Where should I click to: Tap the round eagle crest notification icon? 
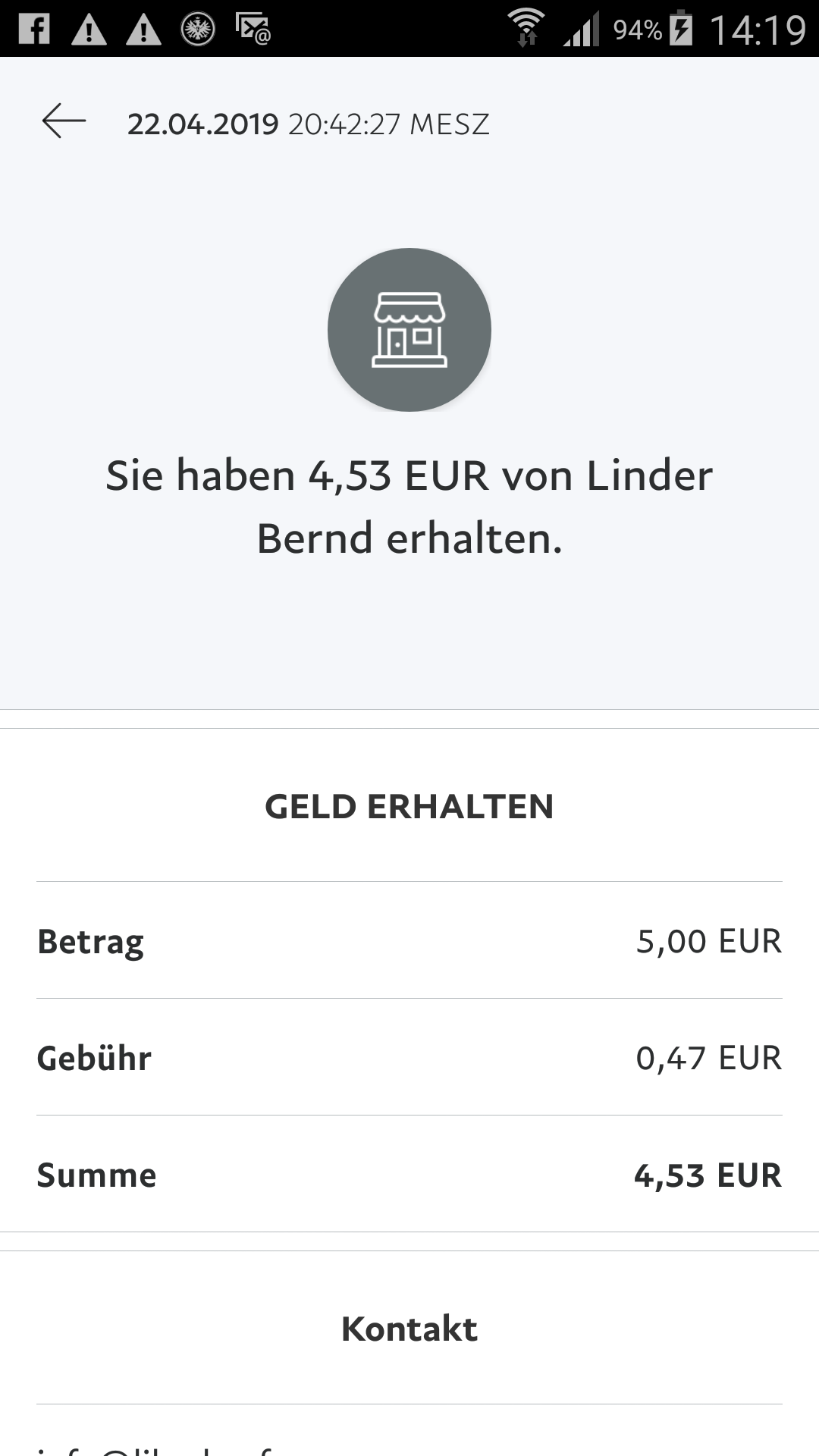[x=198, y=30]
